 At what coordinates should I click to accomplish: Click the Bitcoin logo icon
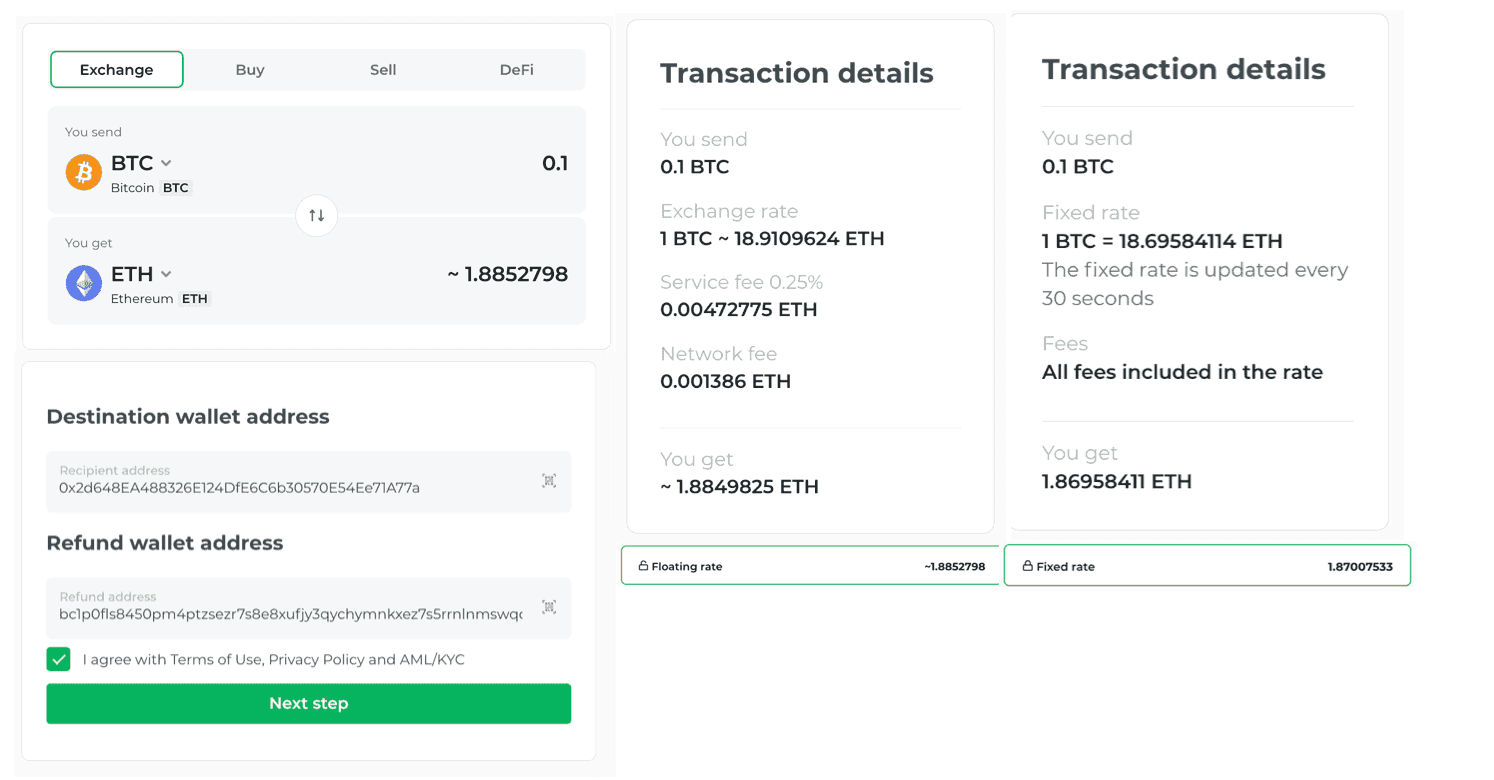click(x=83, y=171)
